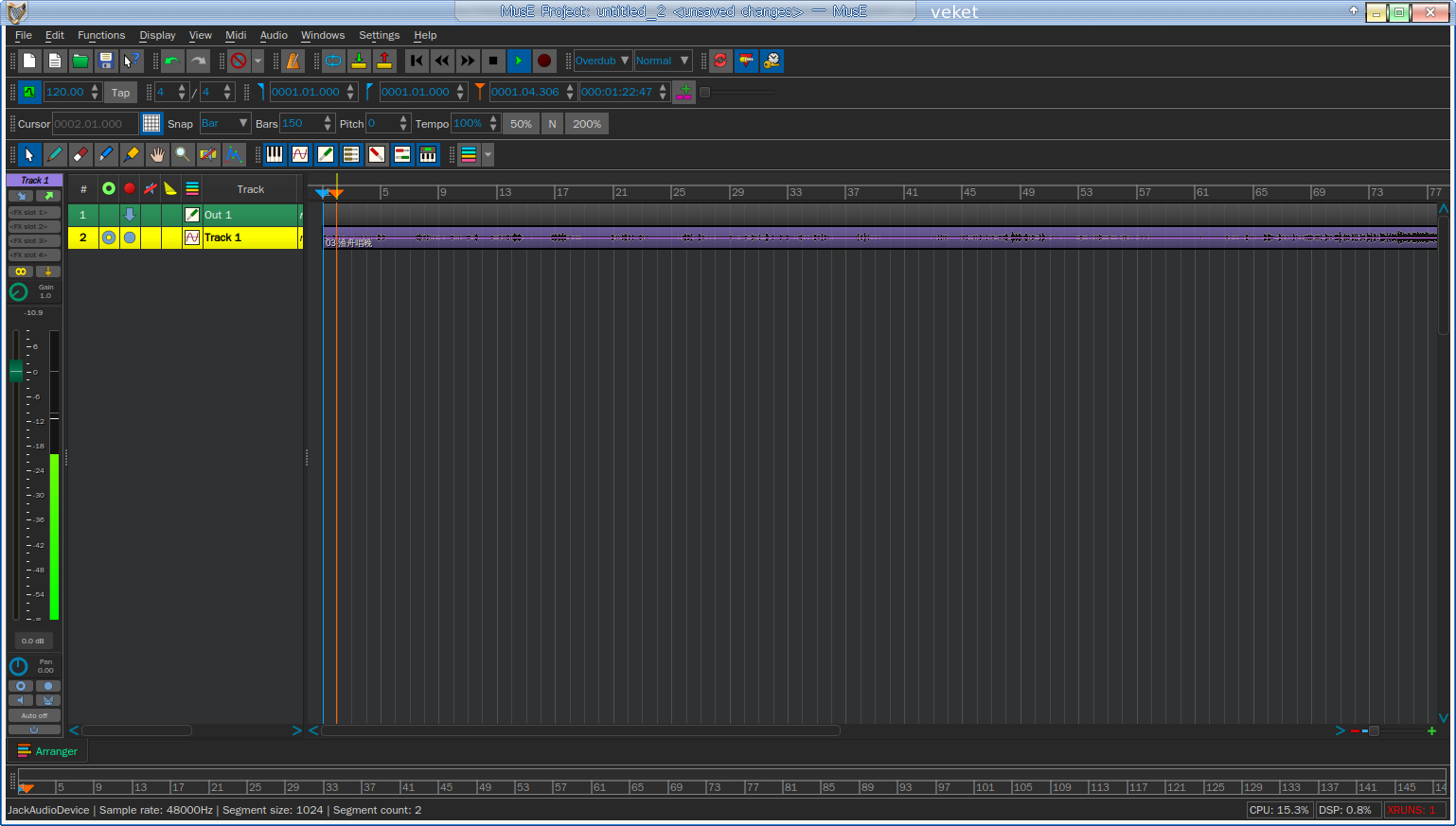Click the panic (no-entry) icon
Screen dimensions: 1456x826
pos(239,61)
